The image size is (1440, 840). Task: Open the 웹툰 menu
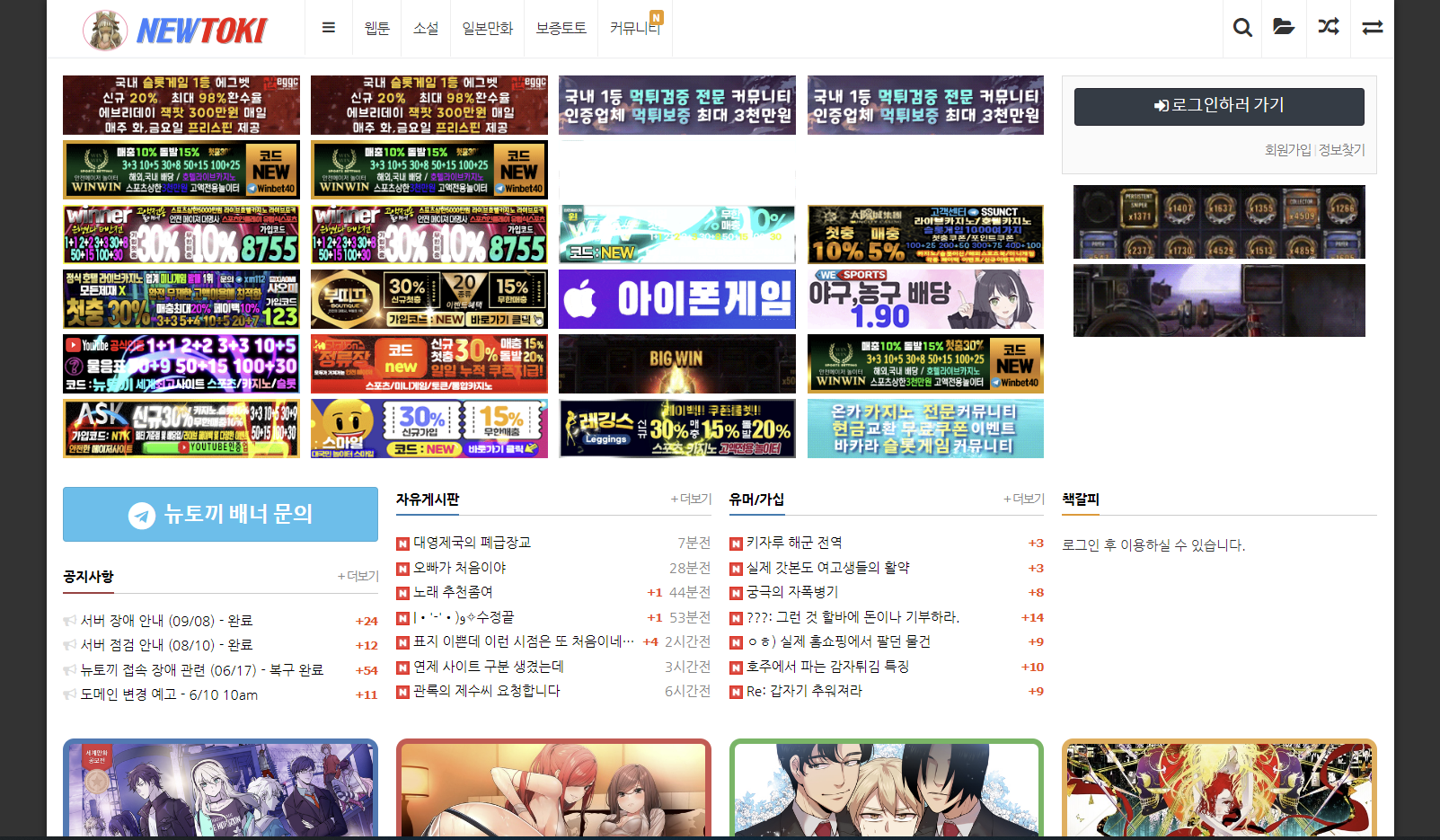pyautogui.click(x=377, y=28)
